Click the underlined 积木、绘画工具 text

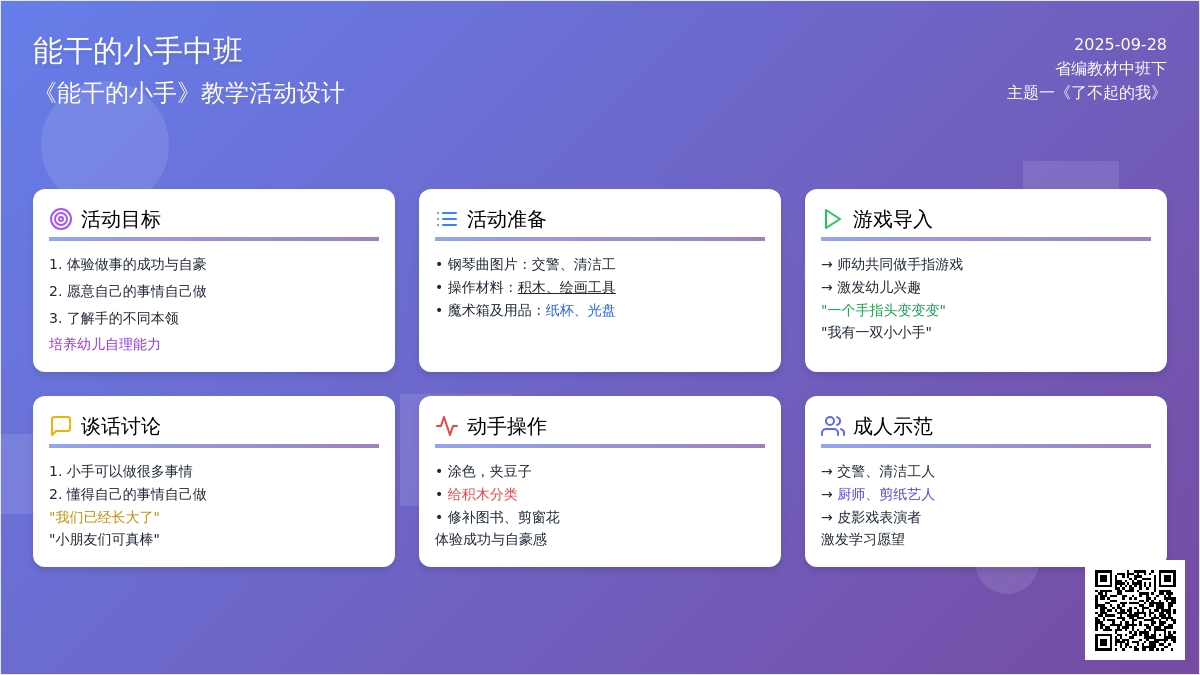[566, 287]
